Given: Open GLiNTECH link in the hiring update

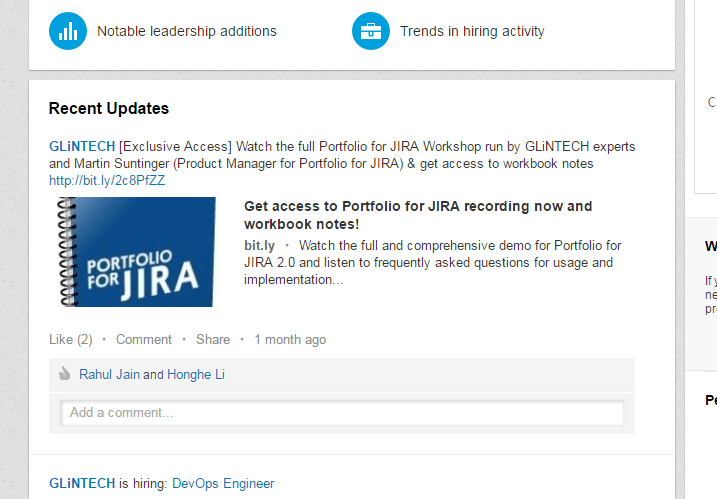Looking at the screenshot, I should [82, 483].
